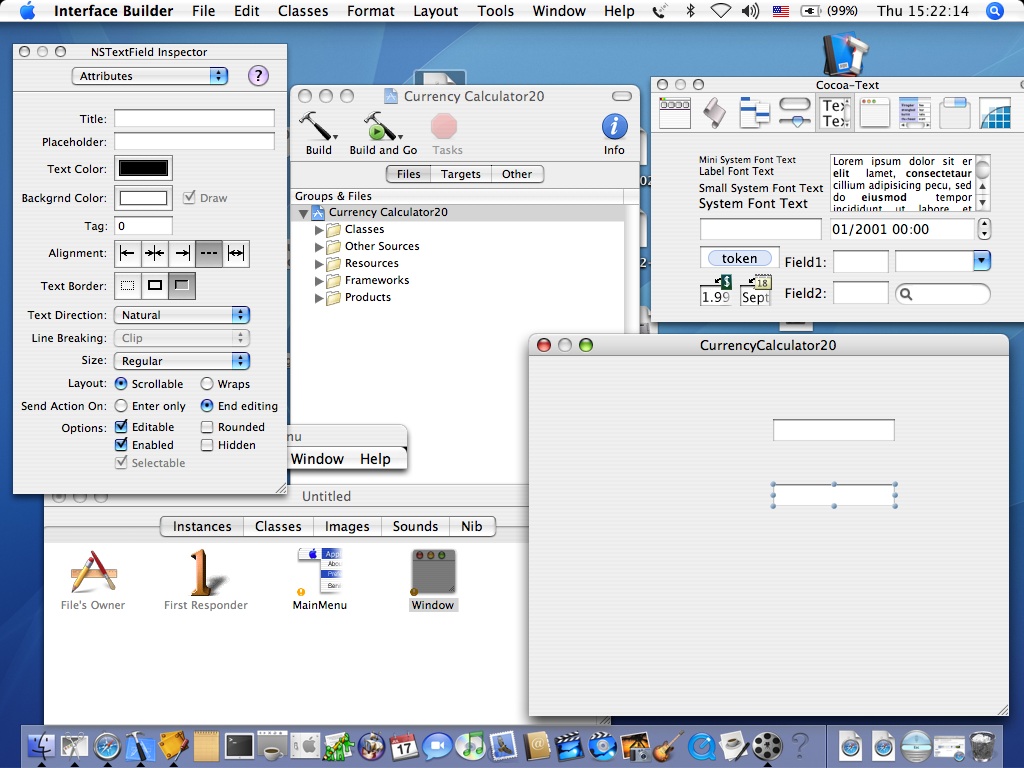Select the Cocoa-Windows palette icon
The height and width of the screenshot is (768, 1024).
click(x=875, y=113)
